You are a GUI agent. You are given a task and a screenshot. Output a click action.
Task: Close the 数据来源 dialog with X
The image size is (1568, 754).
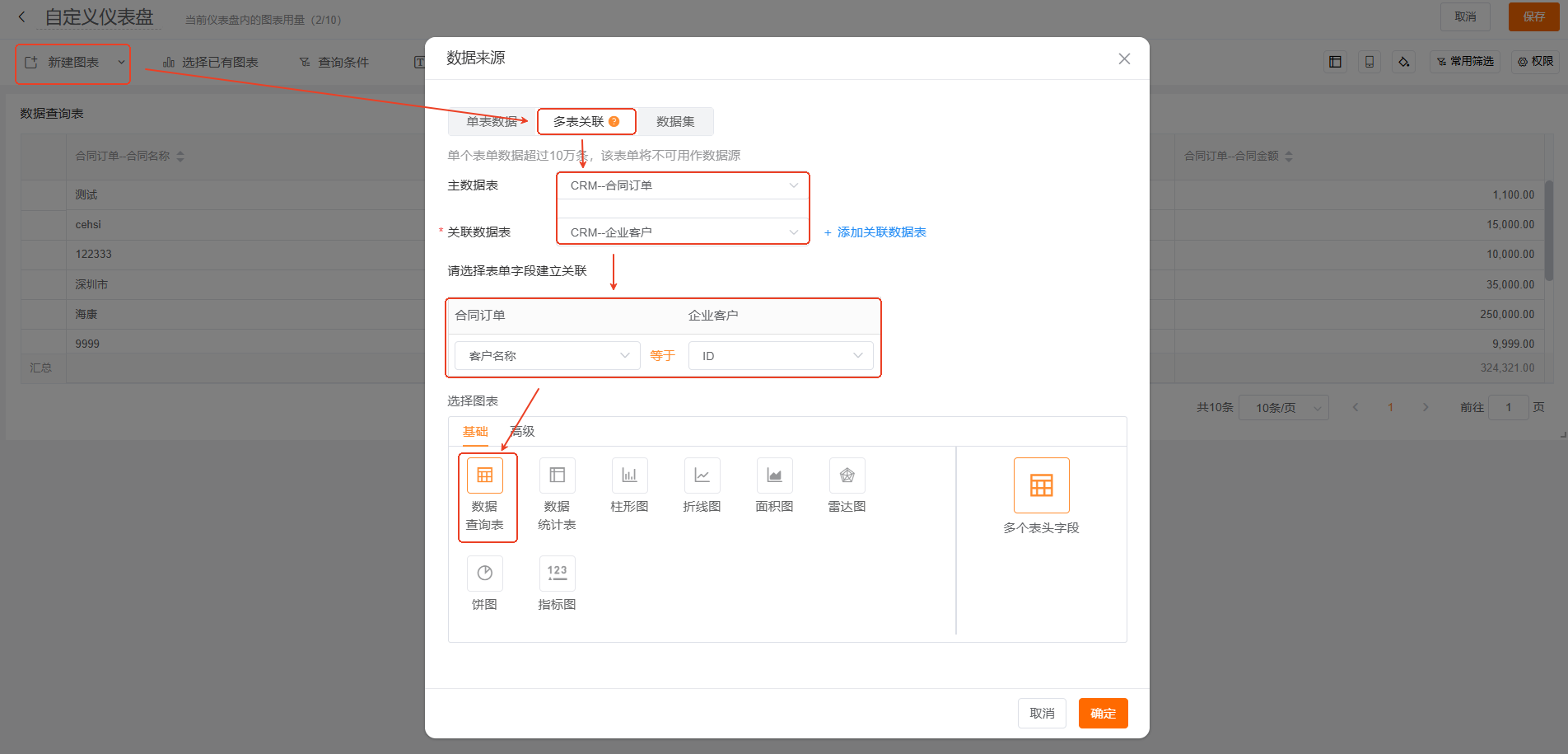tap(1124, 59)
